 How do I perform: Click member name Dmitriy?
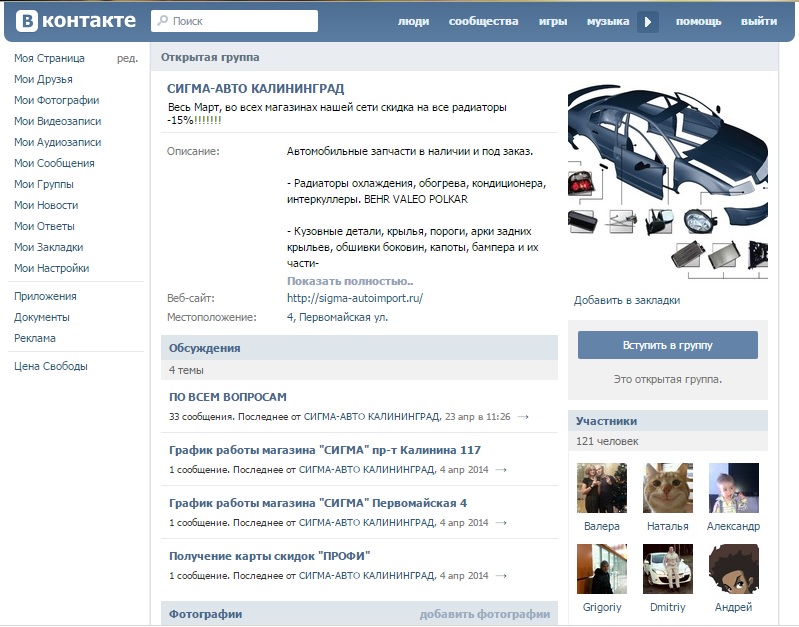point(668,607)
